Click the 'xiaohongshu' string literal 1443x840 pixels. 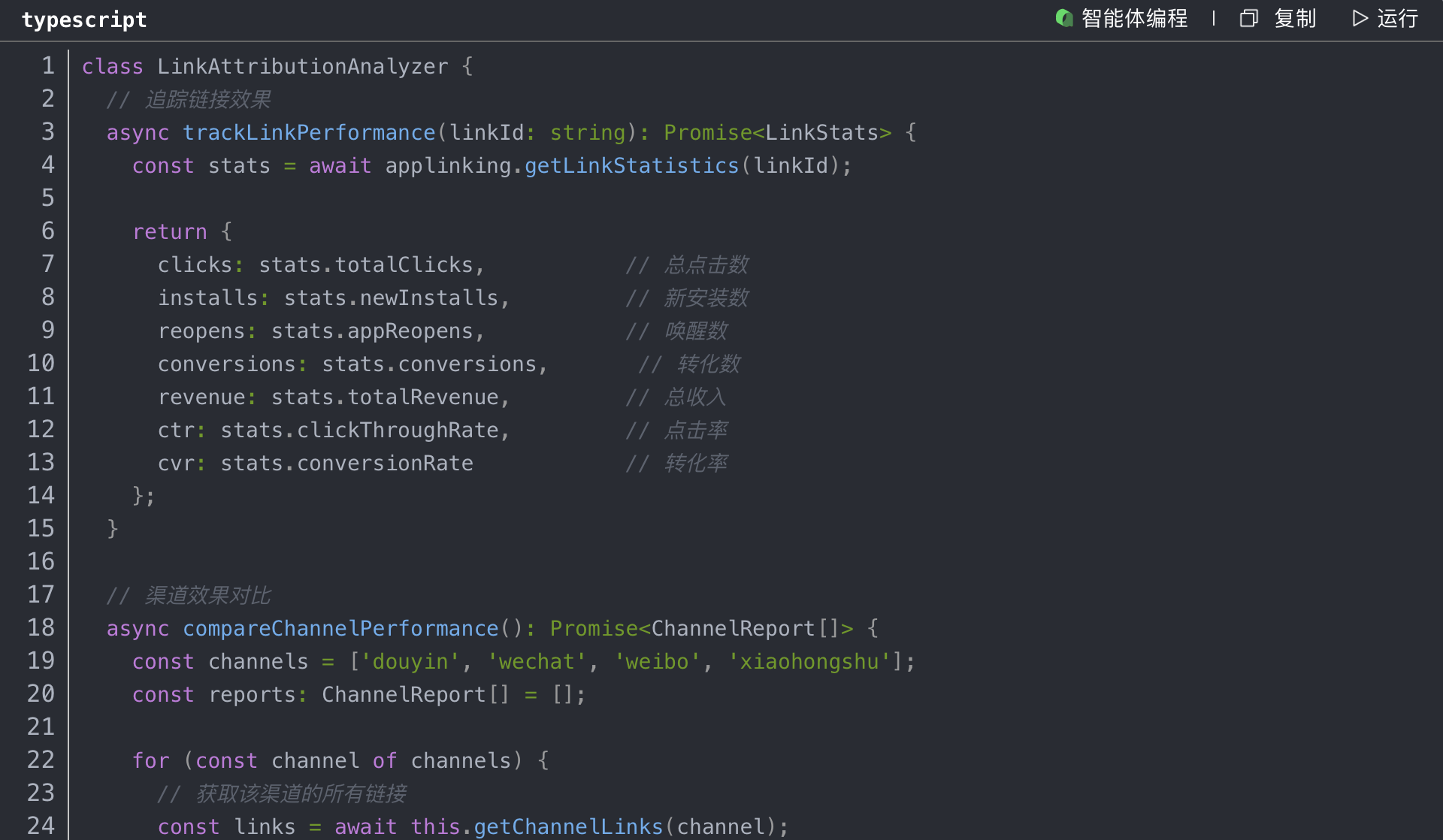tap(809, 661)
